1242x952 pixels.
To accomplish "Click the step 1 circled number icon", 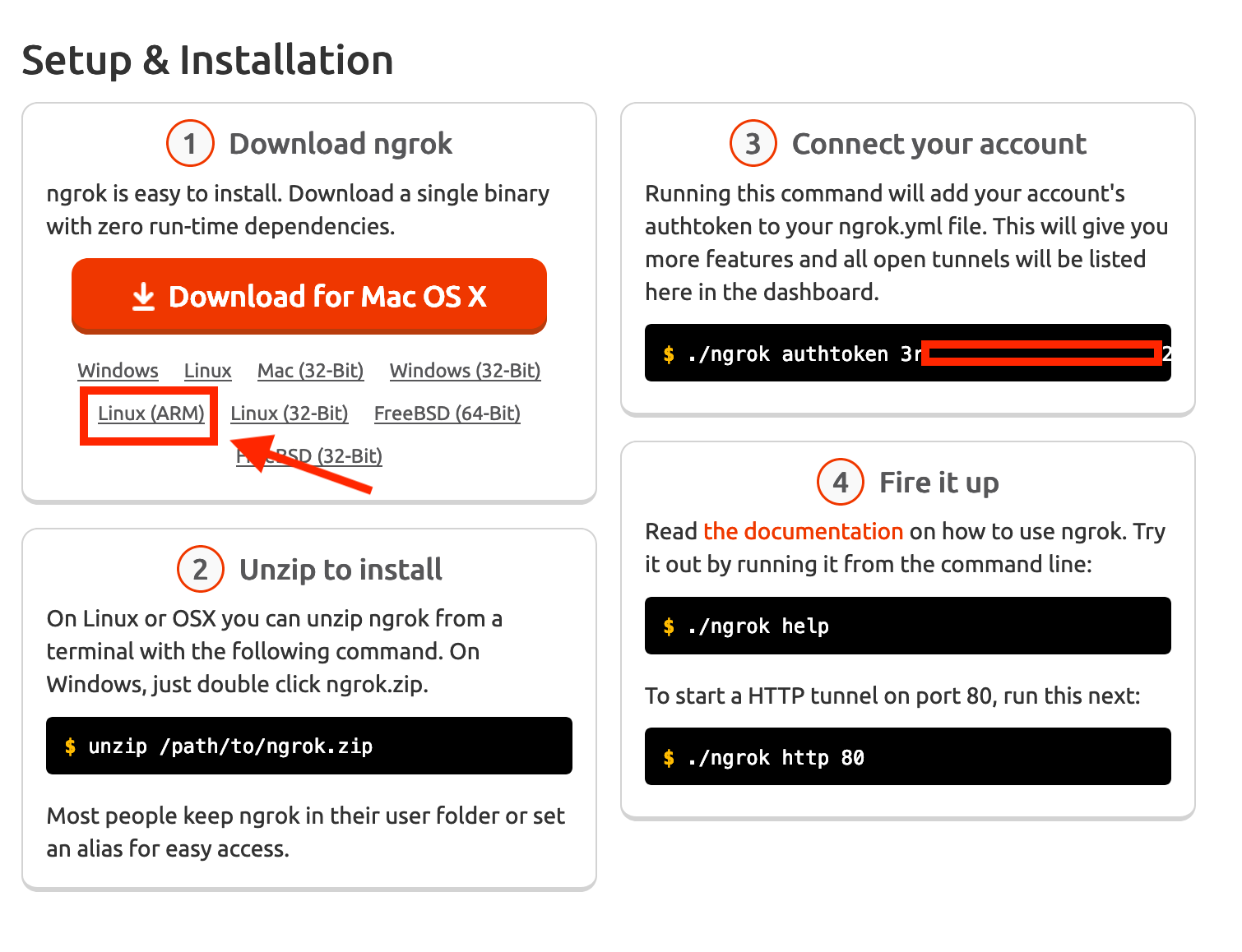I will tap(190, 144).
